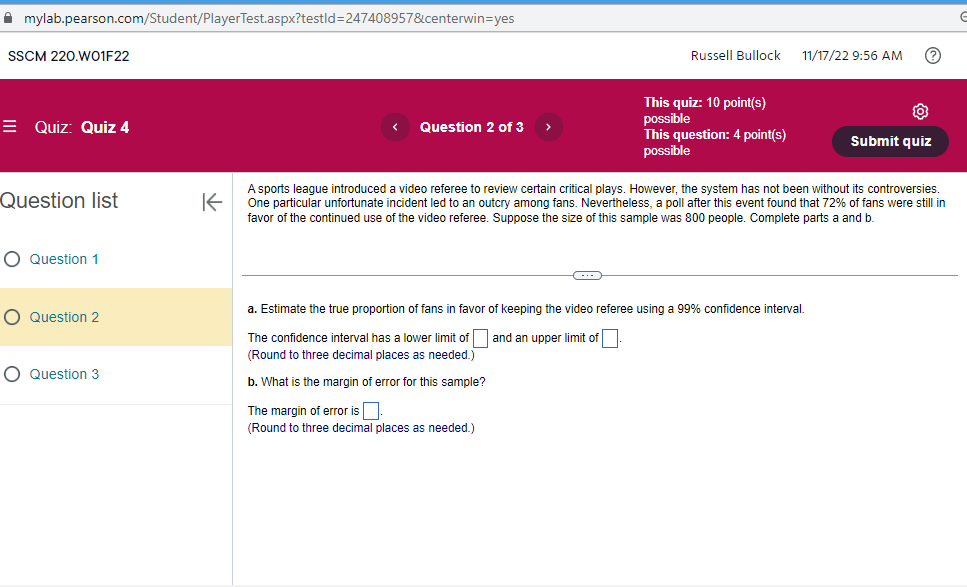Click the course code SSCM 220.W01F22
The image size is (967, 587).
[68, 56]
